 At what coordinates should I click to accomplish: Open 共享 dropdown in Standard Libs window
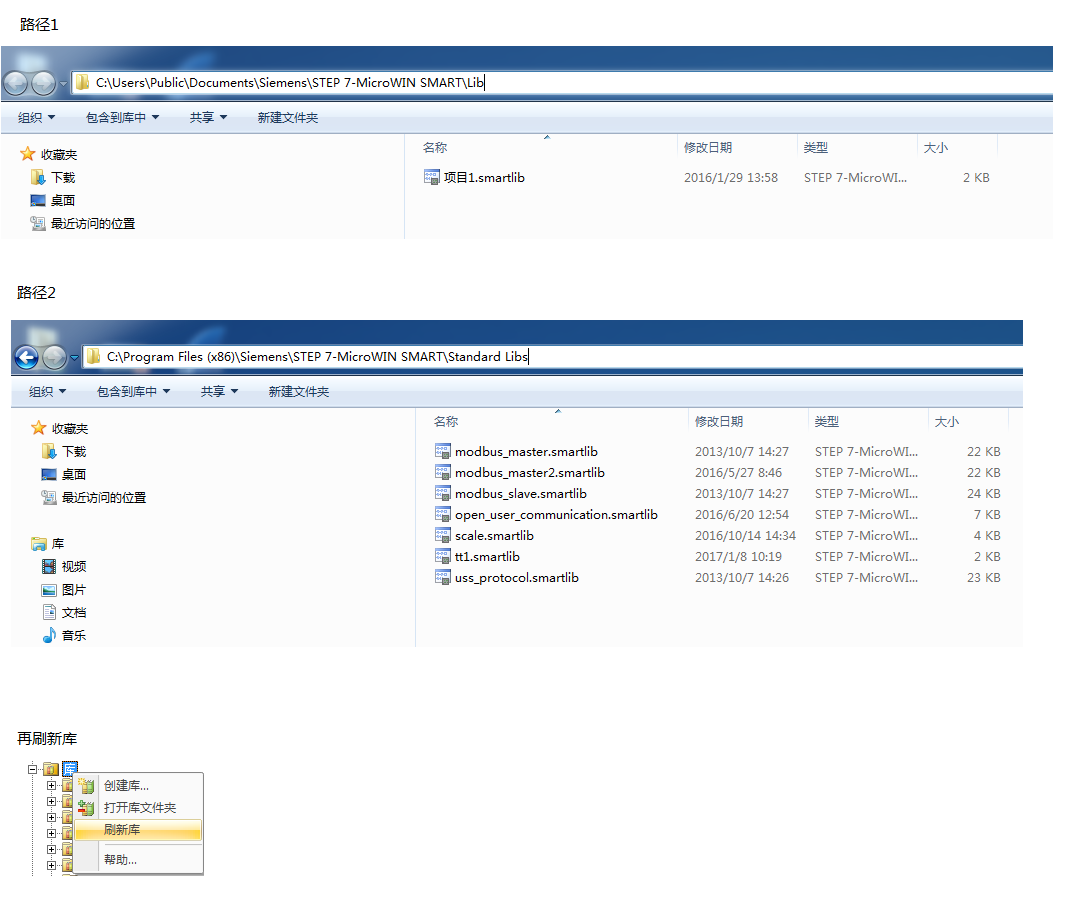click(x=219, y=391)
